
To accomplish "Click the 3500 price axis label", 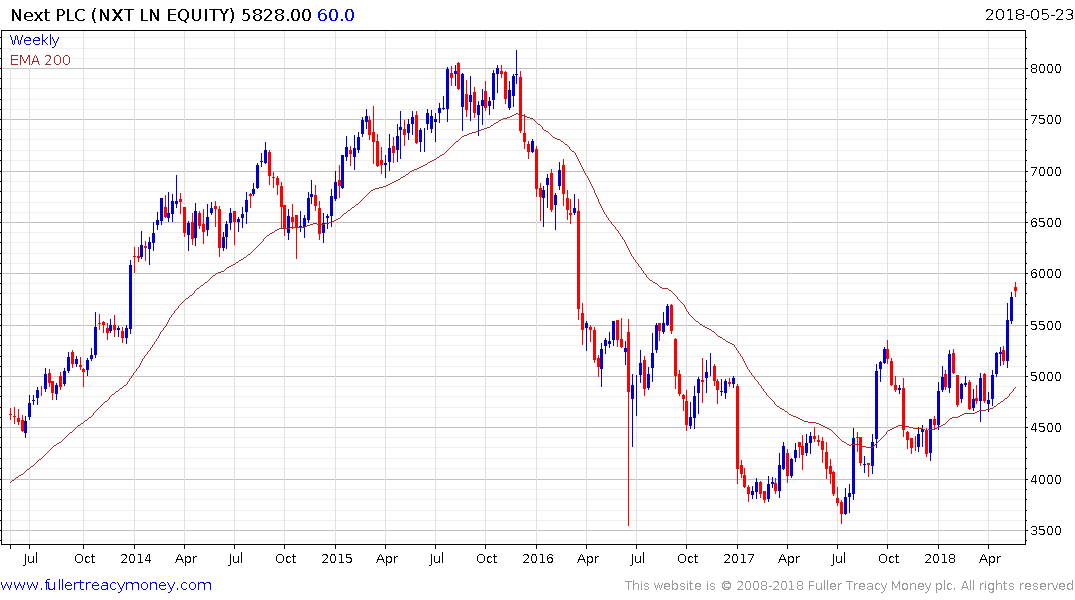I will pyautogui.click(x=1046, y=531).
